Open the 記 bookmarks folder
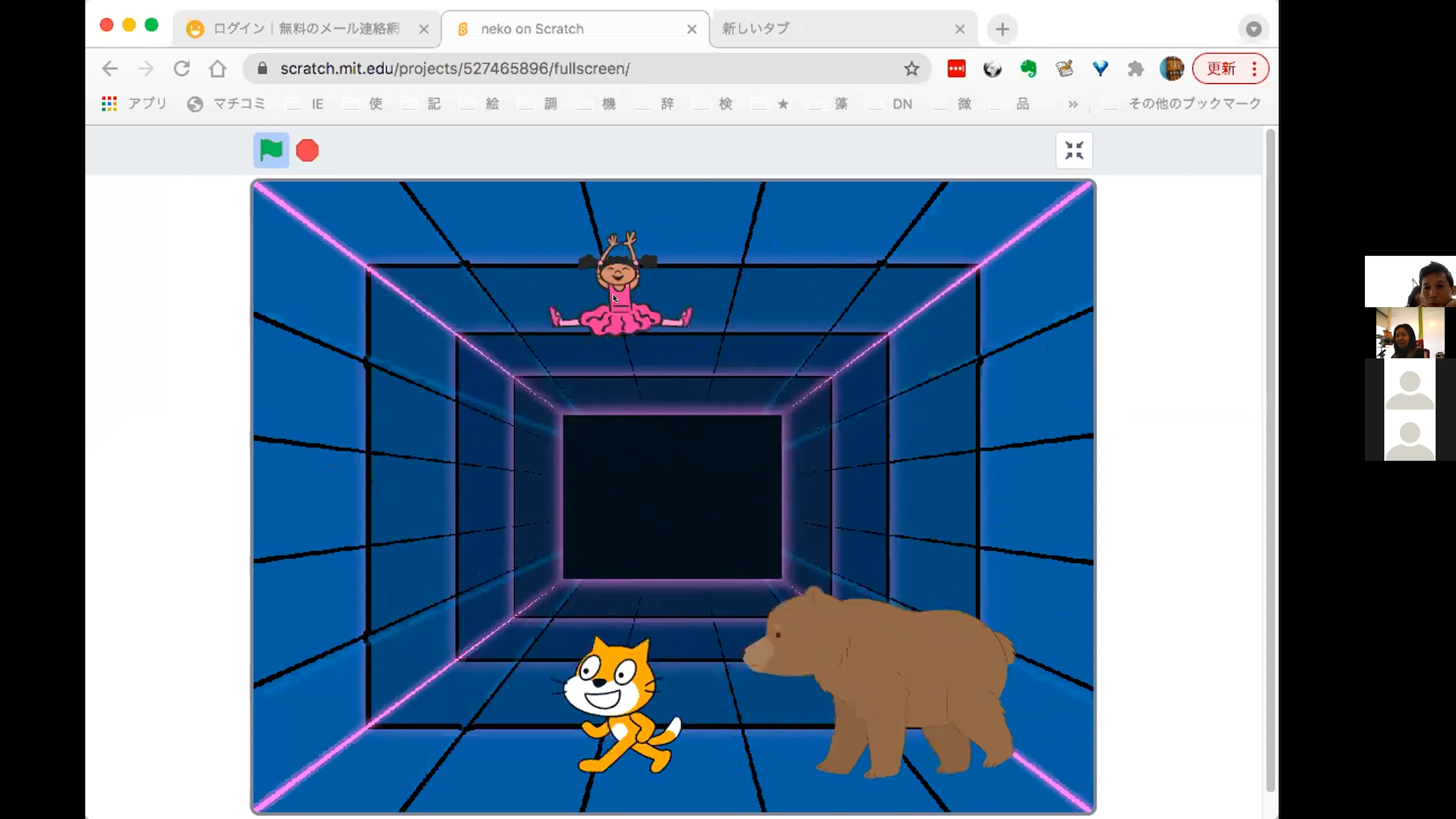Viewport: 1456px width, 819px height. click(x=422, y=104)
